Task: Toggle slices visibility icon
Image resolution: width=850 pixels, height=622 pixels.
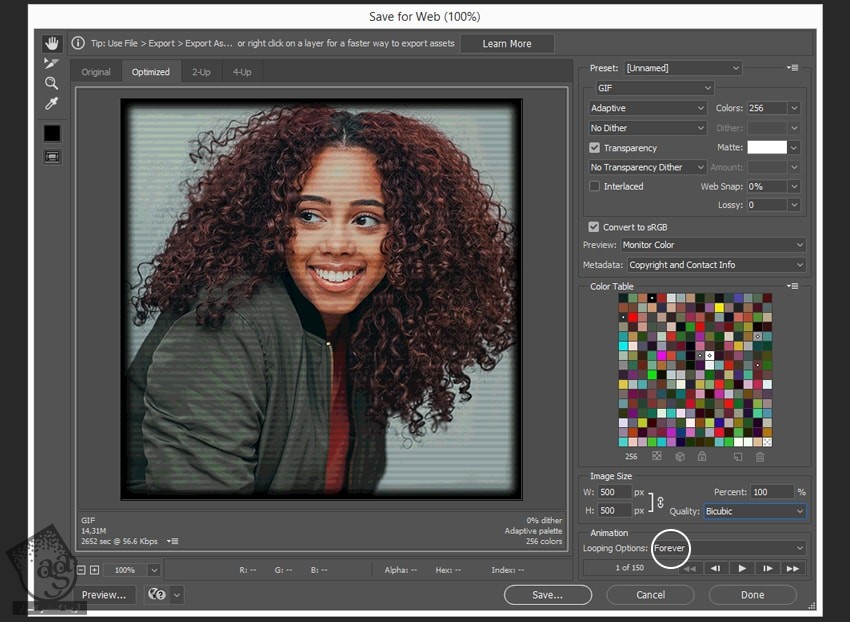Action: click(x=51, y=156)
